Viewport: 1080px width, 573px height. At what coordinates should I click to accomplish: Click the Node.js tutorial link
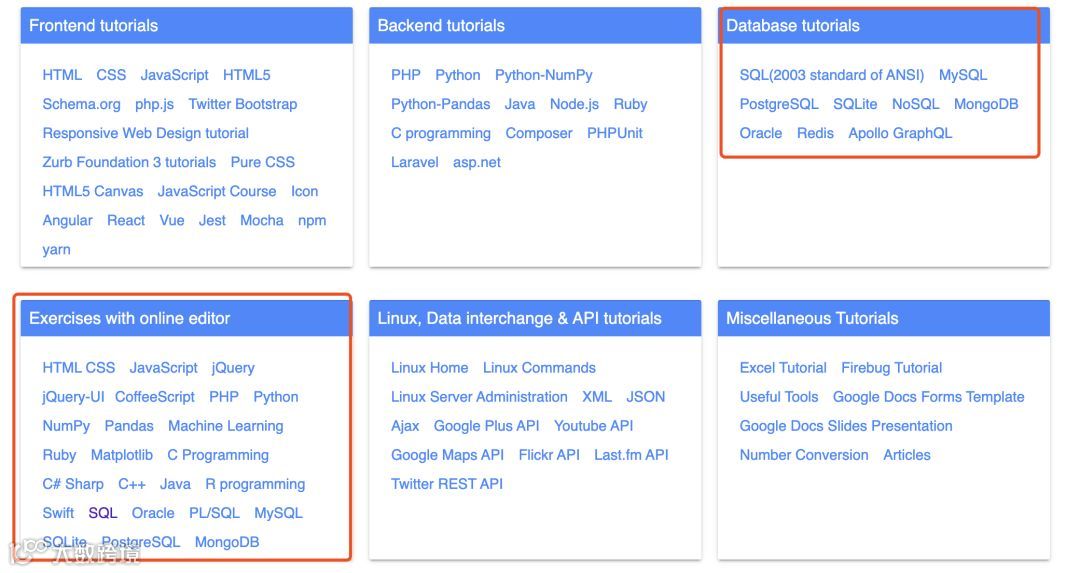[574, 104]
